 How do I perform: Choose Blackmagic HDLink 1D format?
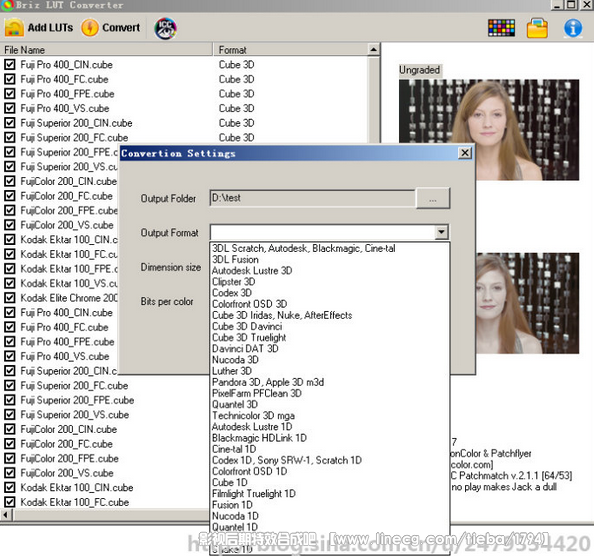point(259,438)
